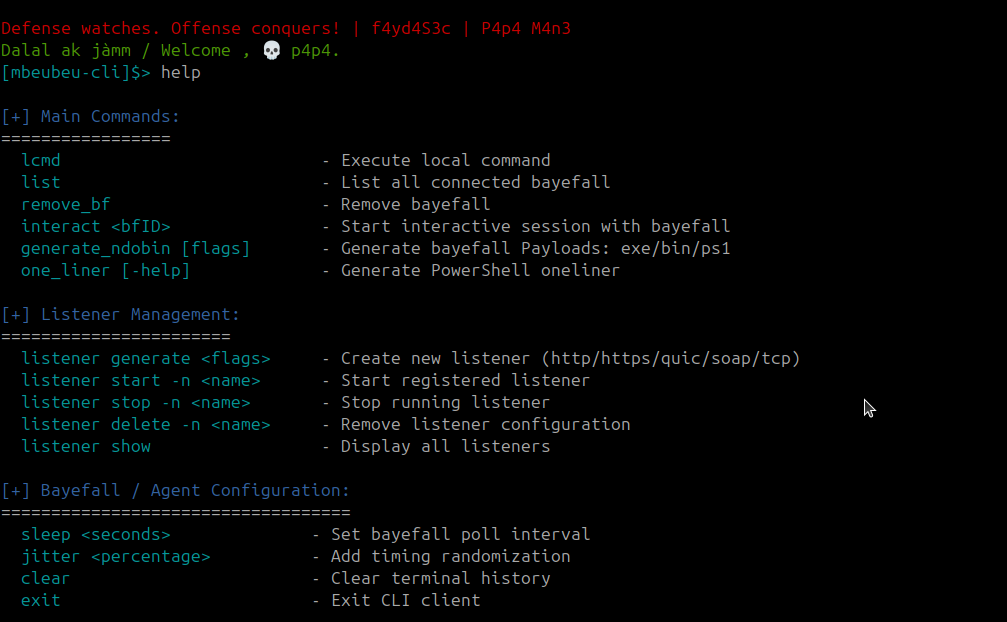Click the 'one_liner [-help]' command
Viewport: 1007px width, 622px height.
pos(106,270)
